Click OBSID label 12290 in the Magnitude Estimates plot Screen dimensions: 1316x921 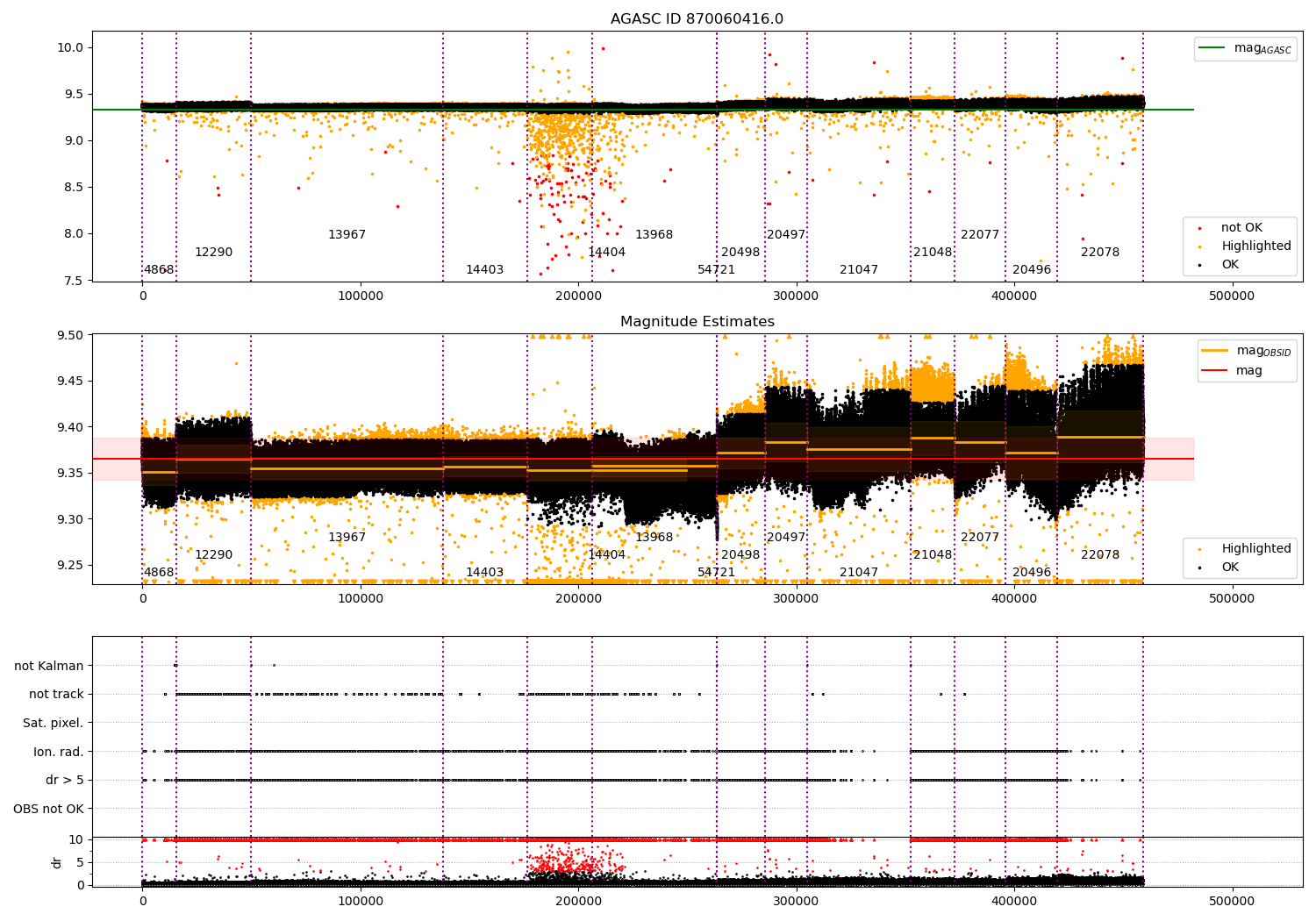coord(214,555)
